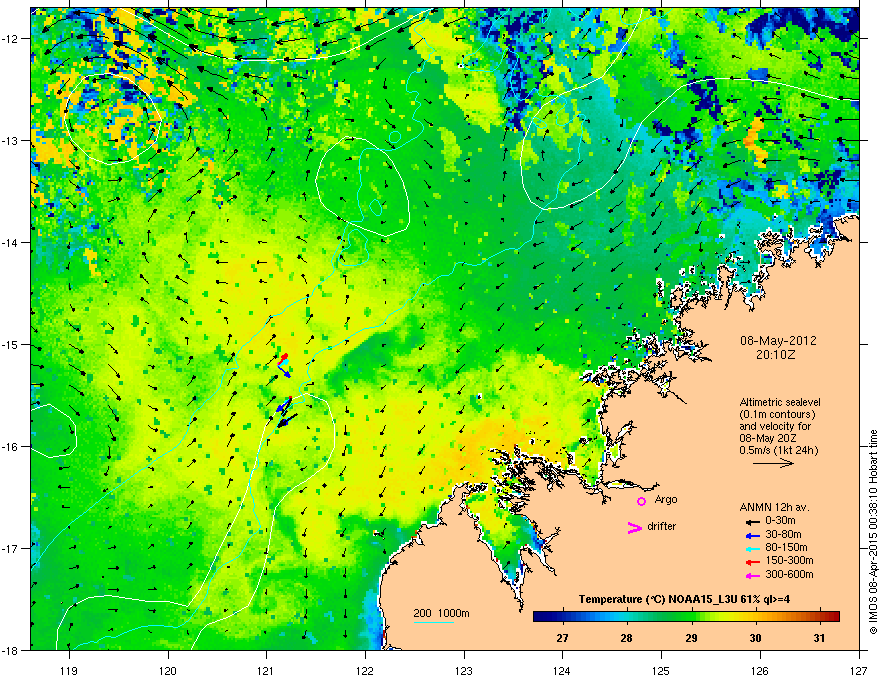Click the date text 08-May-2012
Image resolution: width=880 pixels, height=680 pixels.
point(778,341)
